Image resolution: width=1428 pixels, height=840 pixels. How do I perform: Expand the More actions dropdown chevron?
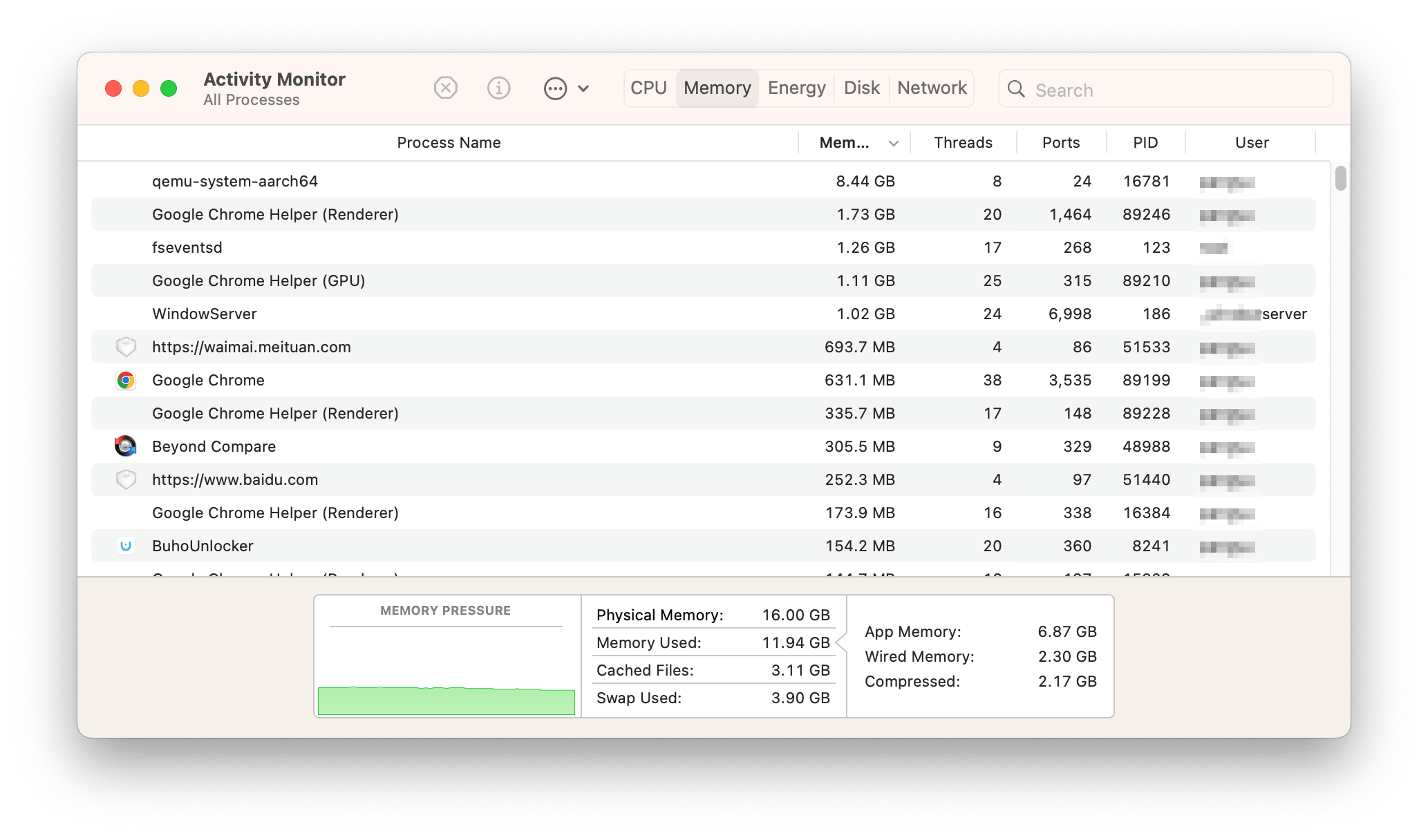[x=583, y=88]
